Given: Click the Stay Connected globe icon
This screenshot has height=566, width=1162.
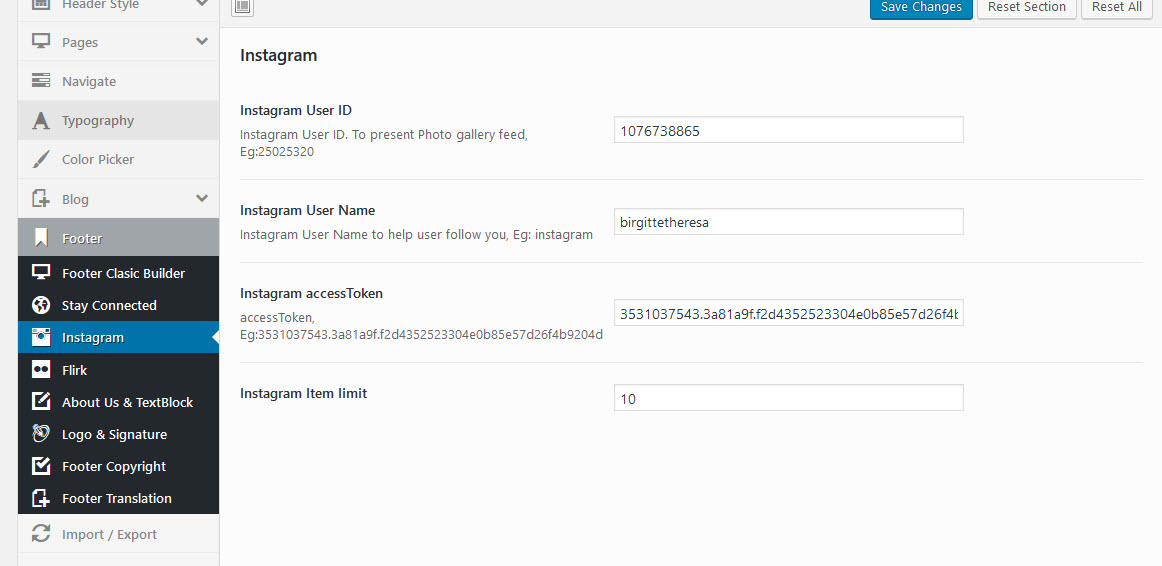Looking at the screenshot, I should click(x=41, y=305).
